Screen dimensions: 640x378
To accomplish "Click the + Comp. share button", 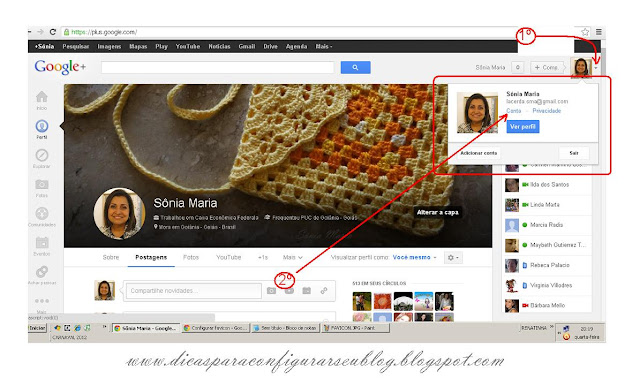I will pos(547,67).
